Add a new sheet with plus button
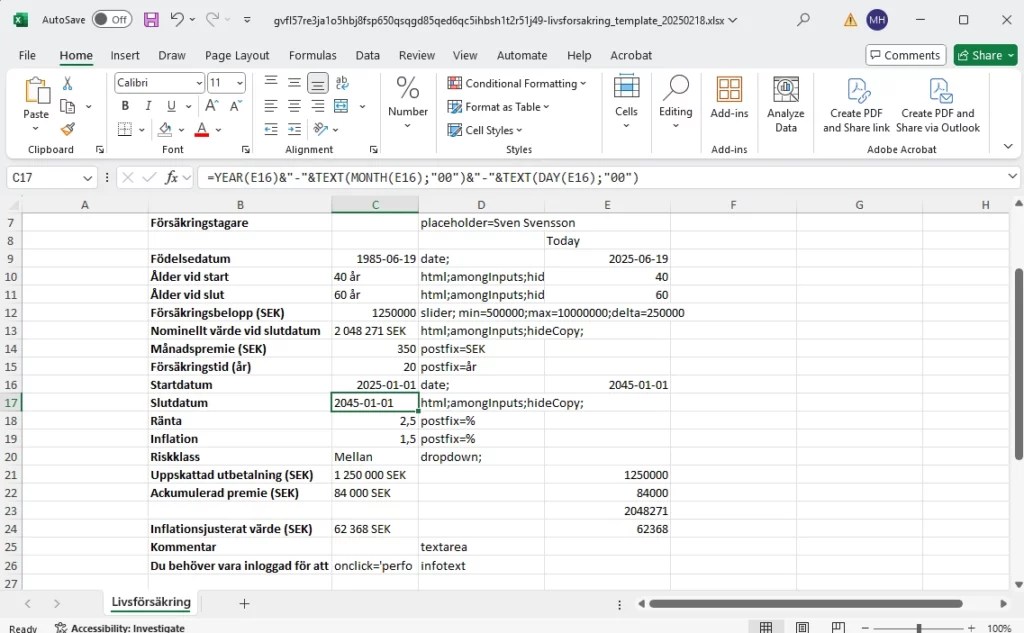 pyautogui.click(x=244, y=604)
